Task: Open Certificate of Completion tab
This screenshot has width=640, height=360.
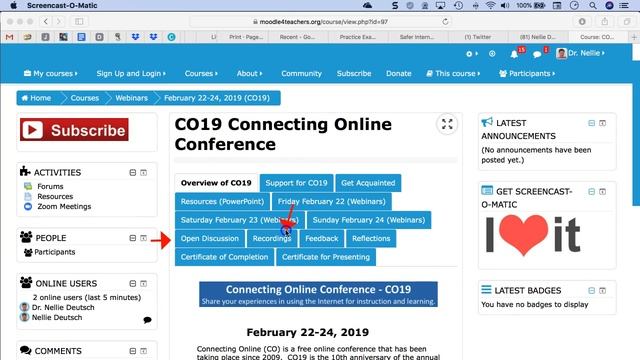Action: tap(224, 257)
